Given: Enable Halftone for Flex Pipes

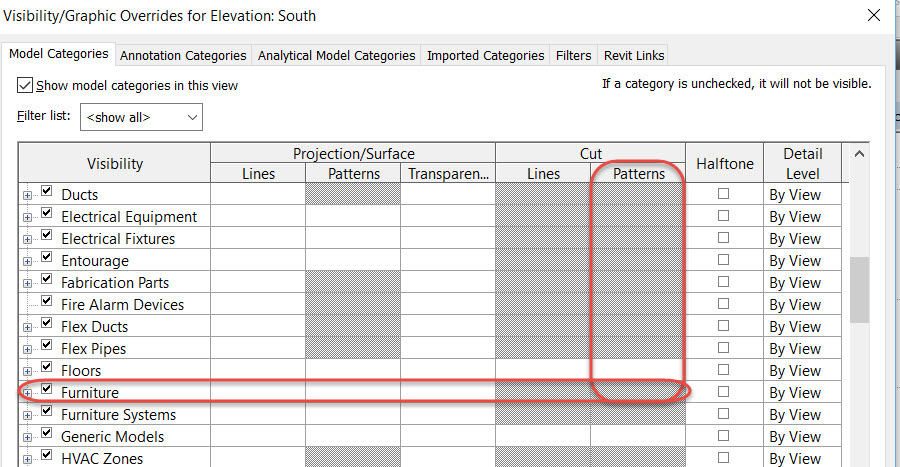Looking at the screenshot, I should (723, 348).
